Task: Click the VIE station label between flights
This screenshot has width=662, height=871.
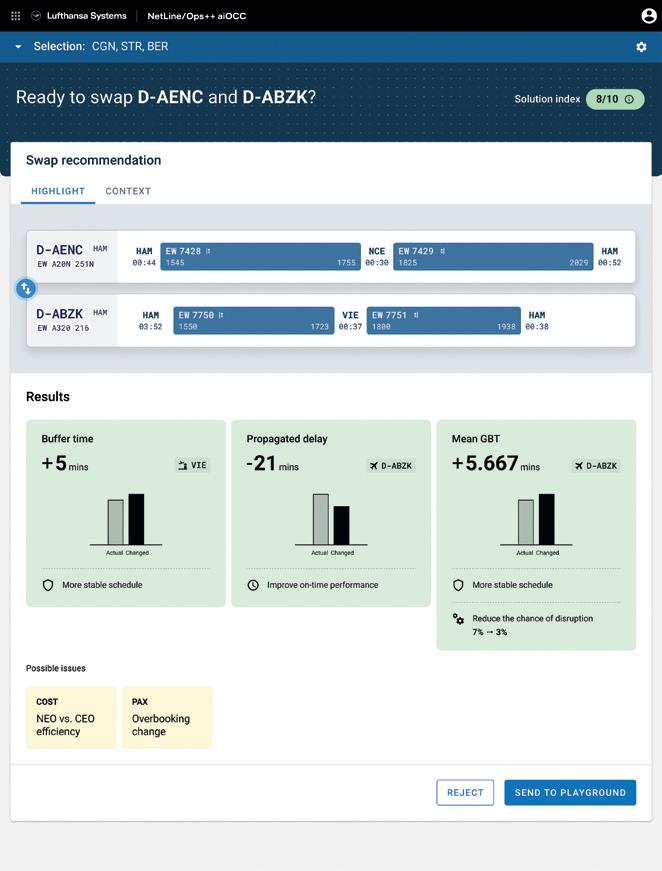Action: tap(350, 315)
